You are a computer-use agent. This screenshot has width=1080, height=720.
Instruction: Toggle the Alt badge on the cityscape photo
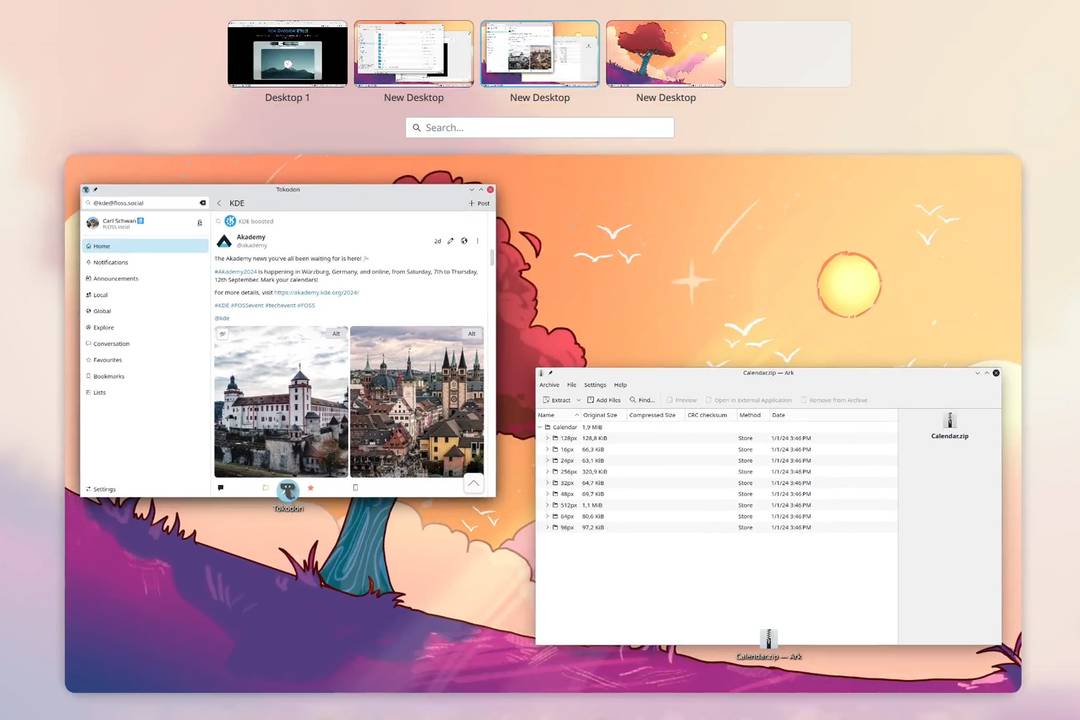tap(471, 333)
